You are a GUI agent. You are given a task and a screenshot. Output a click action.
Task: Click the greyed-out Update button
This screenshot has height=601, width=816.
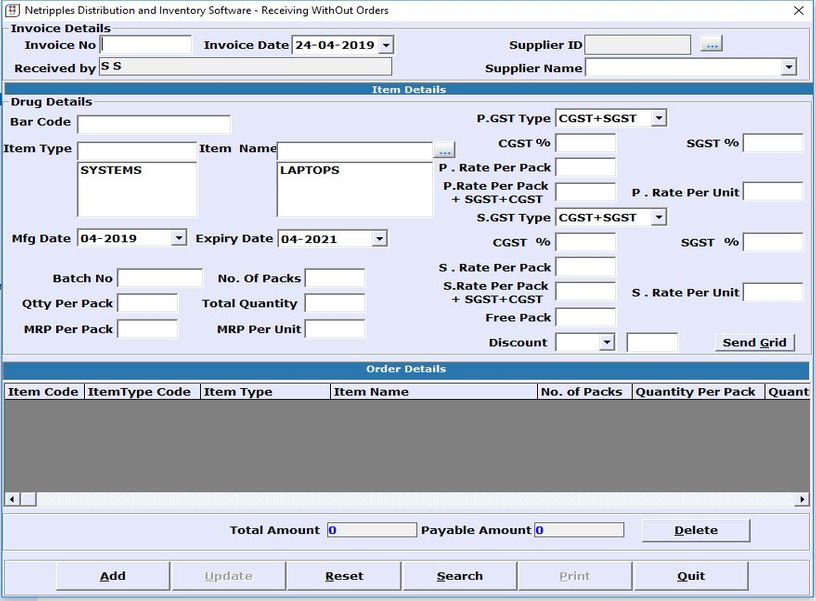coord(228,576)
